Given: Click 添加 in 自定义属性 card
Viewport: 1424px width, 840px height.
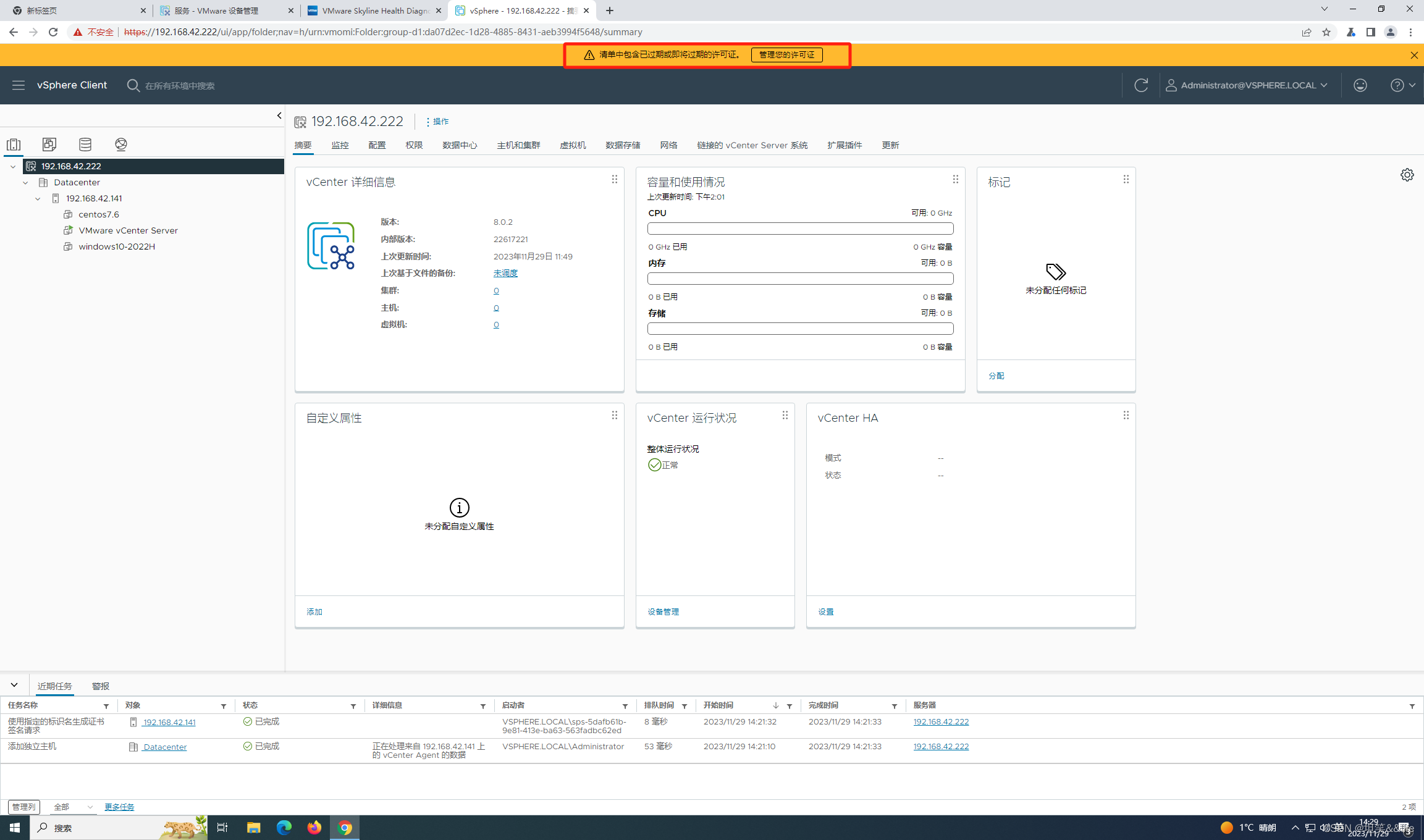Looking at the screenshot, I should coord(314,611).
